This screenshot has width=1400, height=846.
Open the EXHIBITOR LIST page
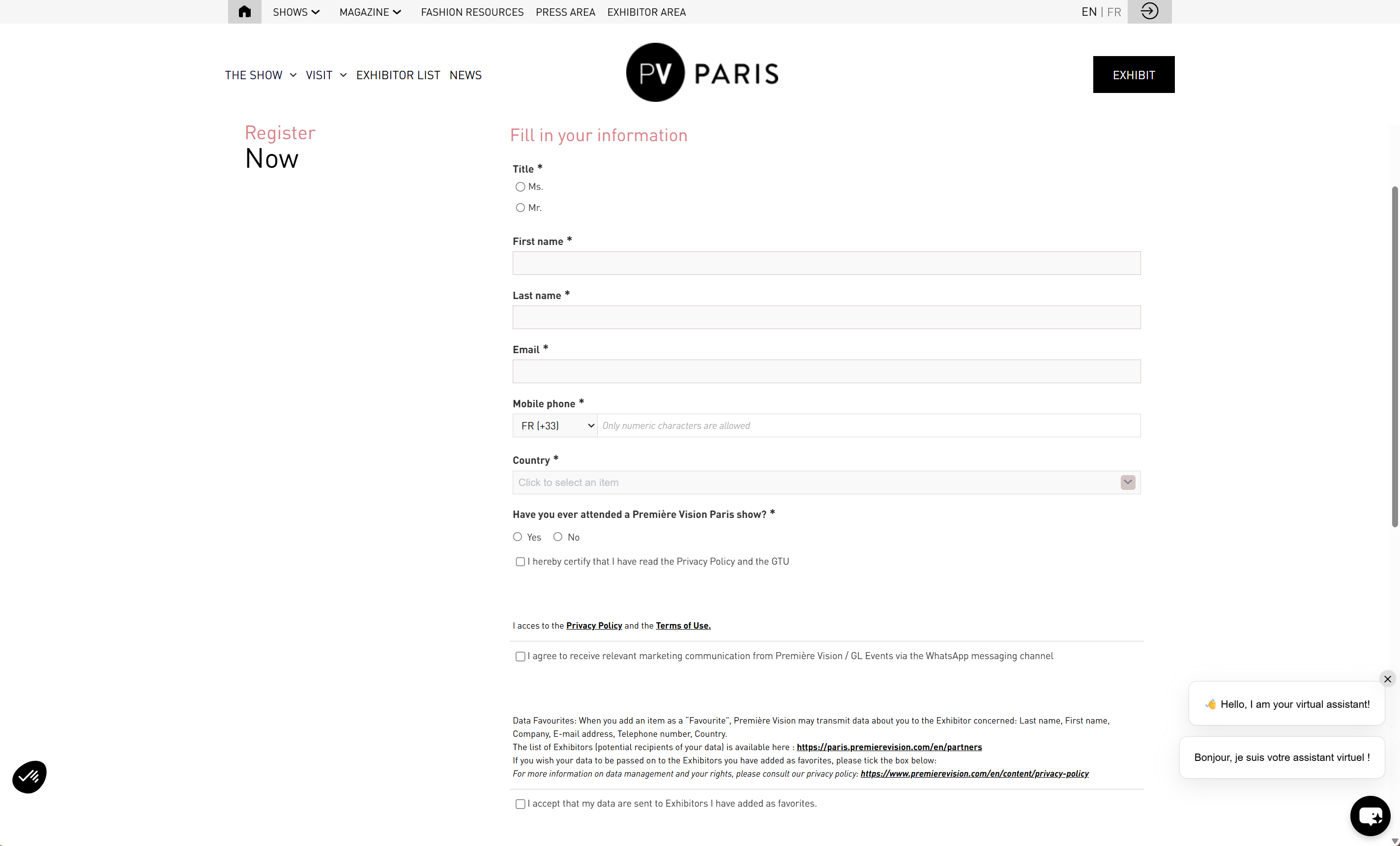[398, 75]
